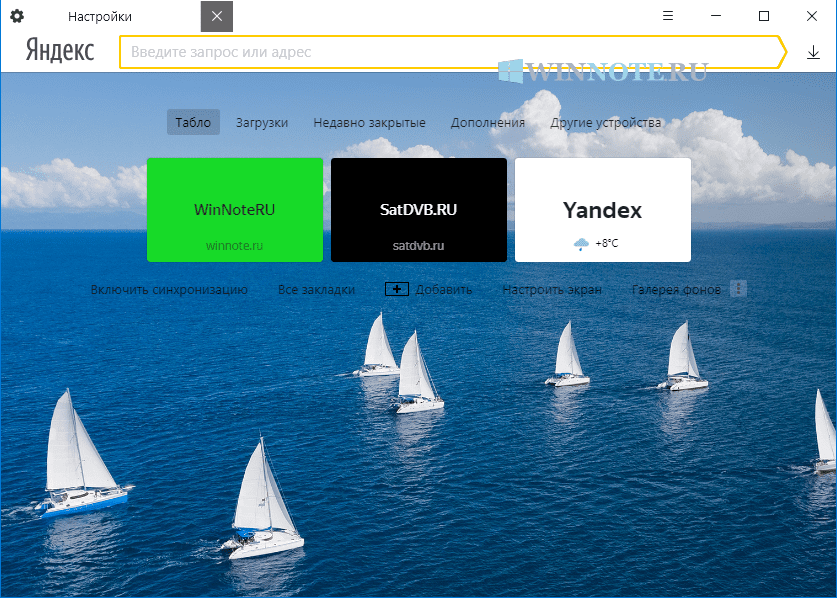Select the Табло tab
This screenshot has height=598, width=837.
point(193,122)
